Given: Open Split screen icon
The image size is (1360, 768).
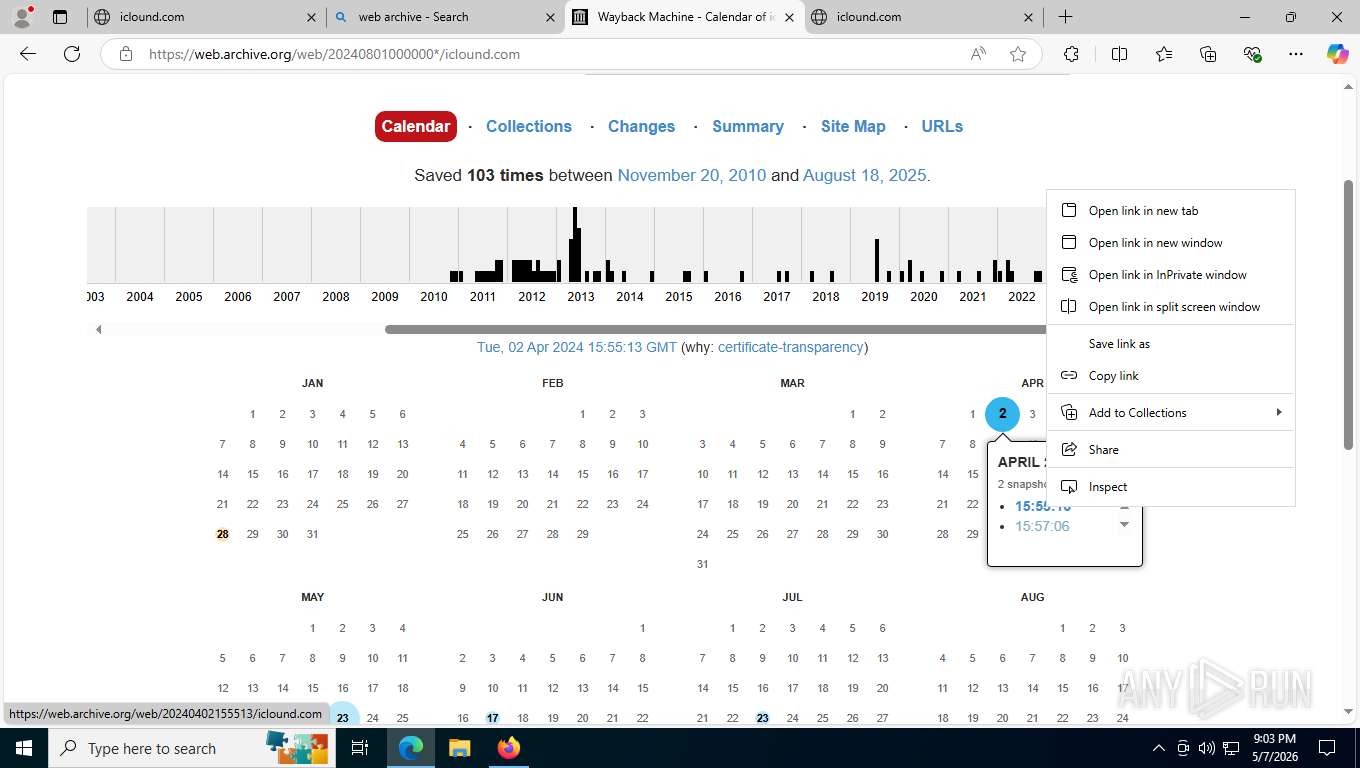Looking at the screenshot, I should 1119,54.
